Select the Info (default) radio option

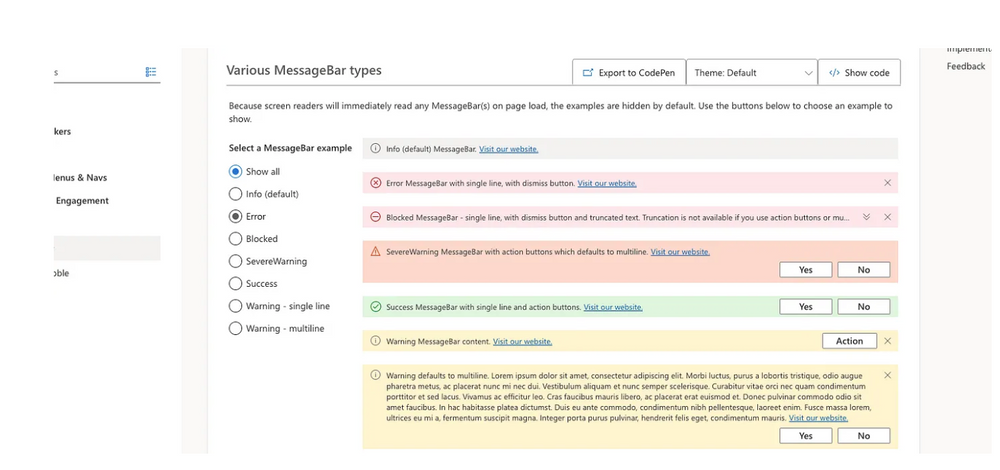236,194
